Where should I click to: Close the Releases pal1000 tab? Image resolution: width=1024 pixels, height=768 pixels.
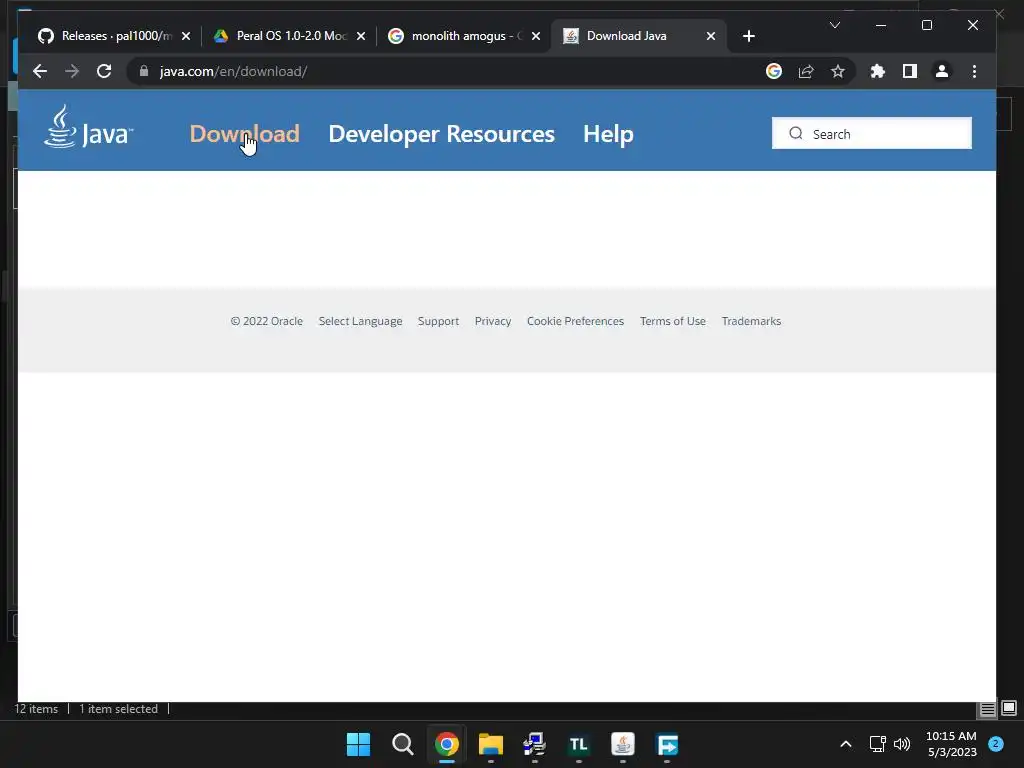coord(186,36)
